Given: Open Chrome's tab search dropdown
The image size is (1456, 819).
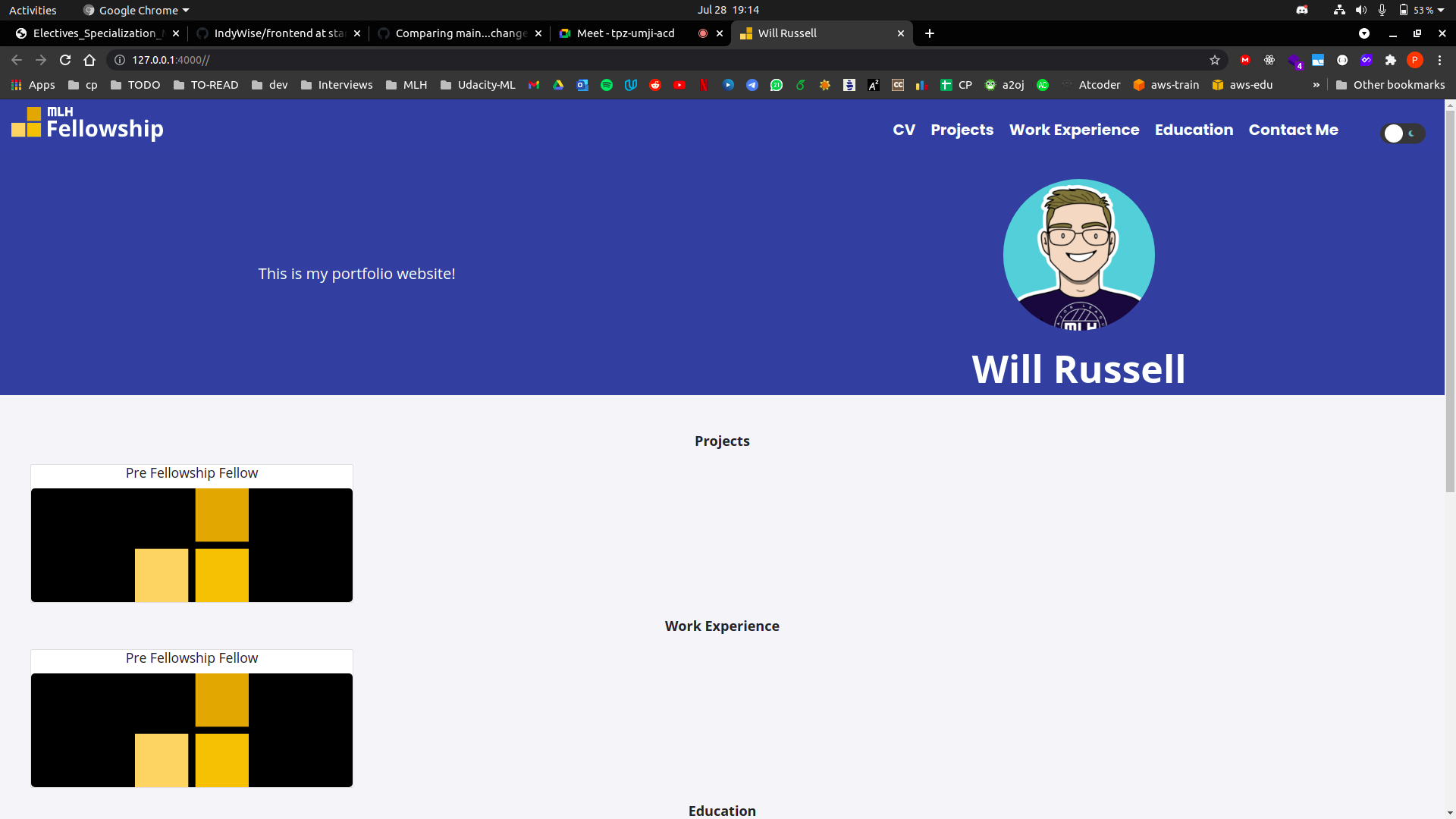Looking at the screenshot, I should pyautogui.click(x=1364, y=33).
